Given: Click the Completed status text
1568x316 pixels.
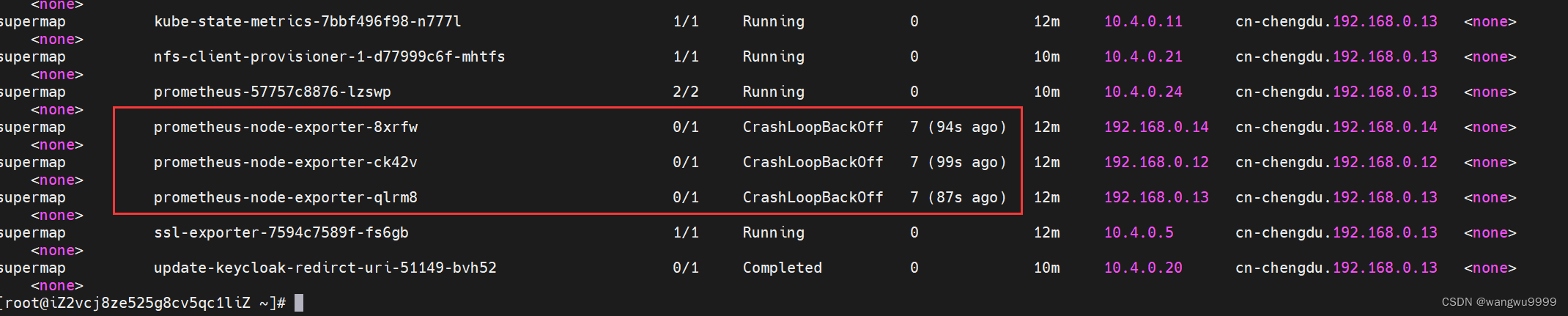Looking at the screenshot, I should click(x=783, y=268).
